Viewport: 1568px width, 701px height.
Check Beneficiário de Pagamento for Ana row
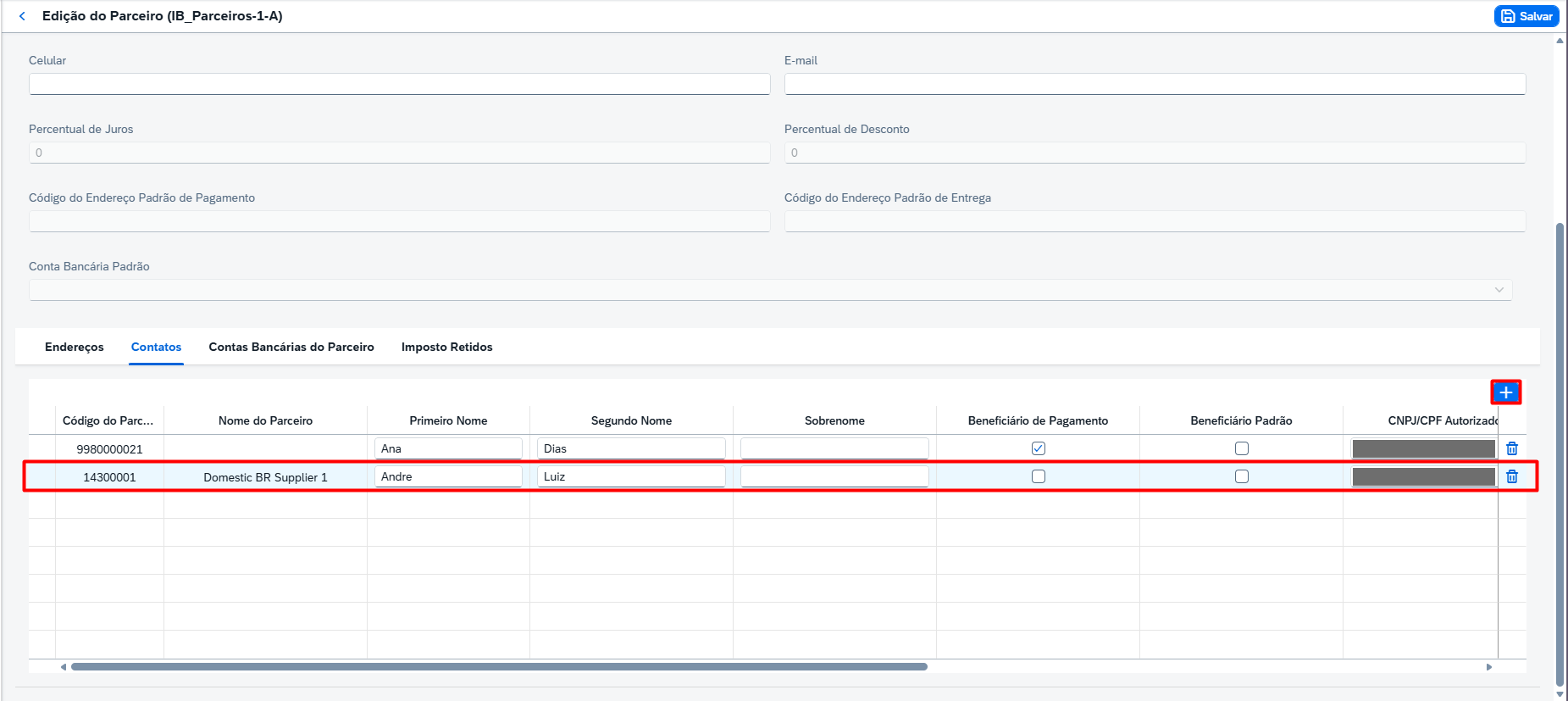[1039, 448]
